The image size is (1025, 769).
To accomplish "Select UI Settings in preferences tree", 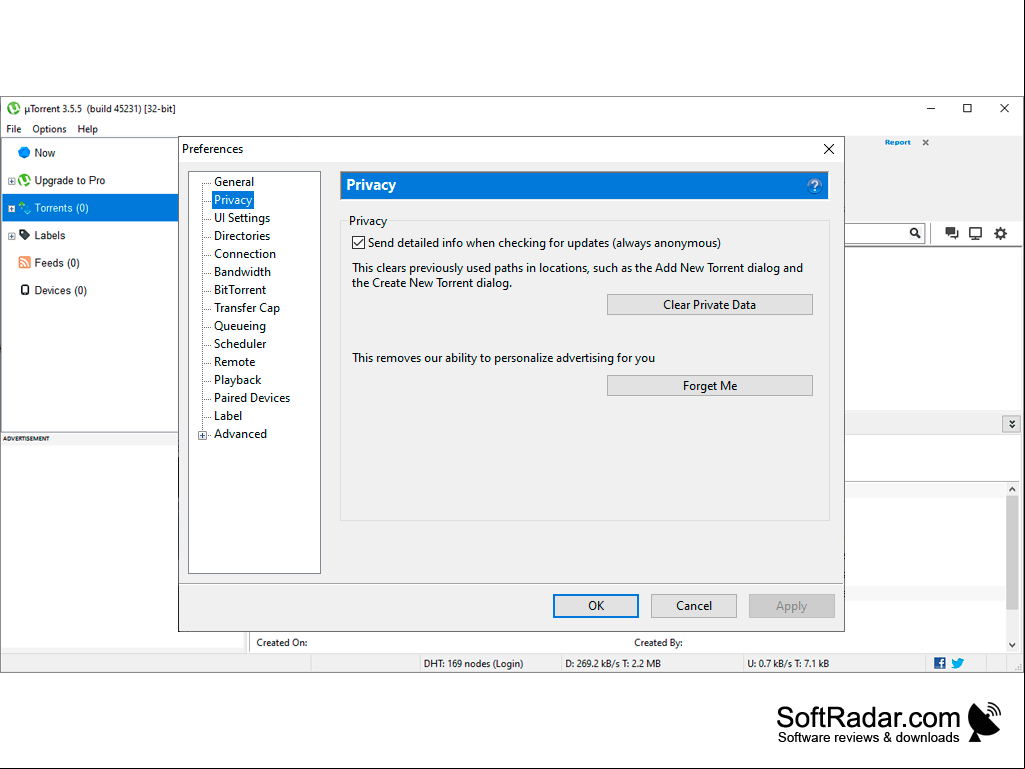I will (242, 218).
